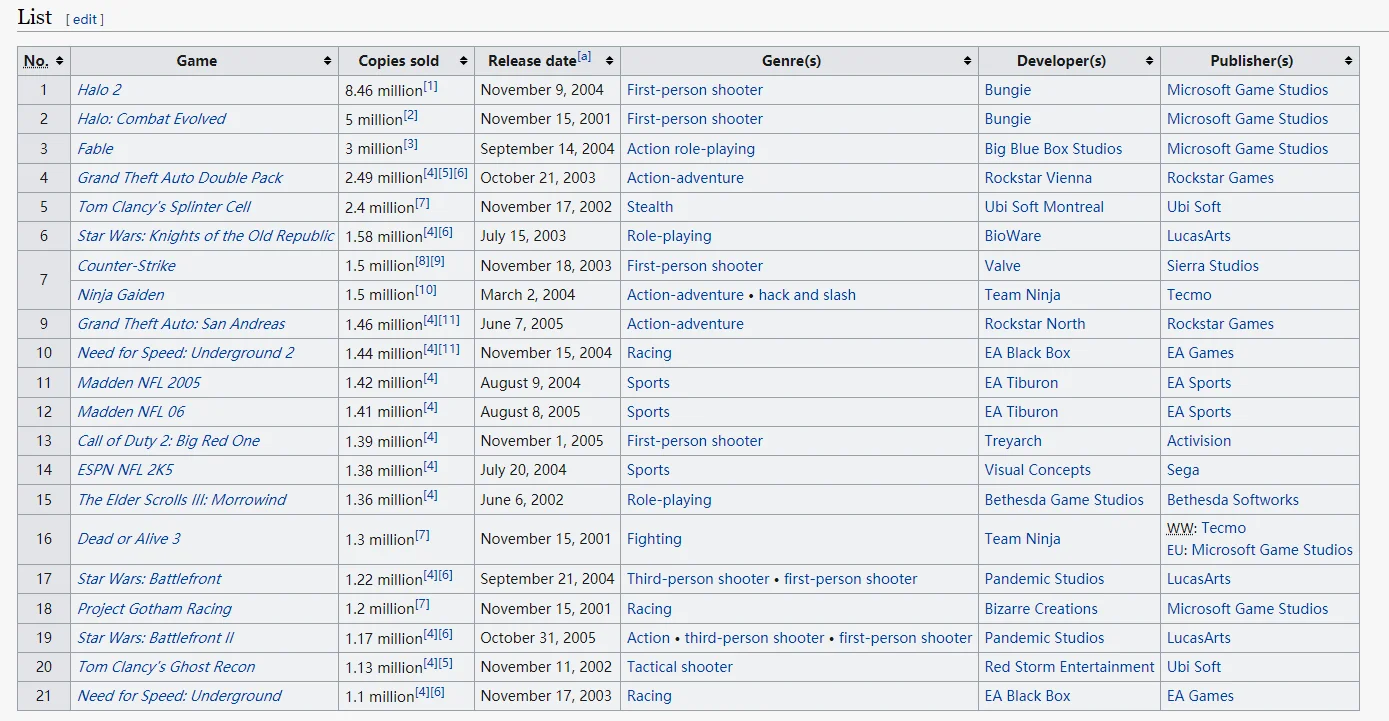The height and width of the screenshot is (721, 1389).
Task: Open Tom Clancy's Splinter Cell link
Action: 164,207
